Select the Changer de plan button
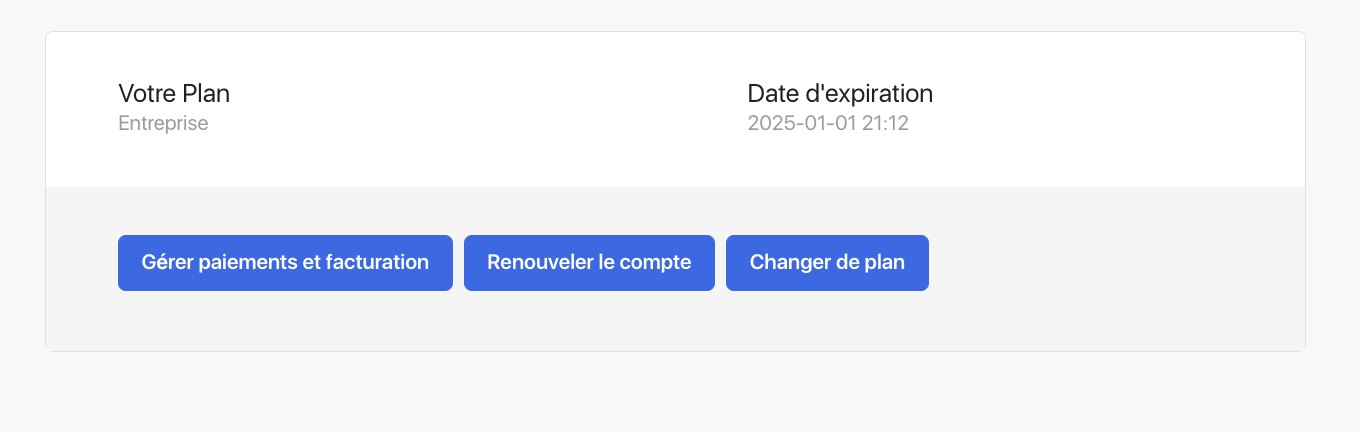Screen dimensions: 1360x432 827,263
